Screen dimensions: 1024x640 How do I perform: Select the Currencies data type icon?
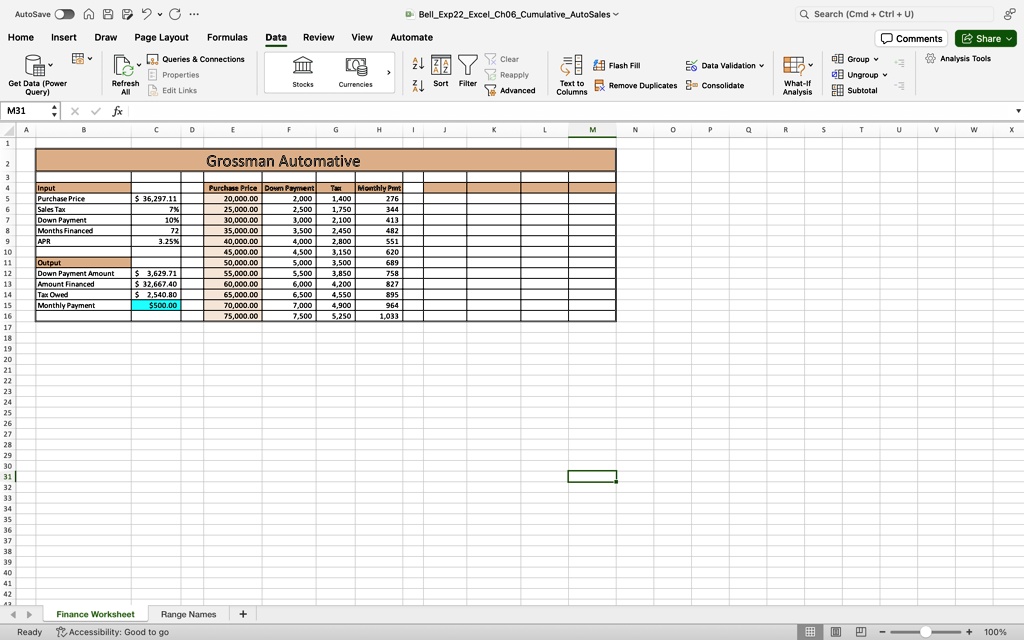[x=357, y=70]
